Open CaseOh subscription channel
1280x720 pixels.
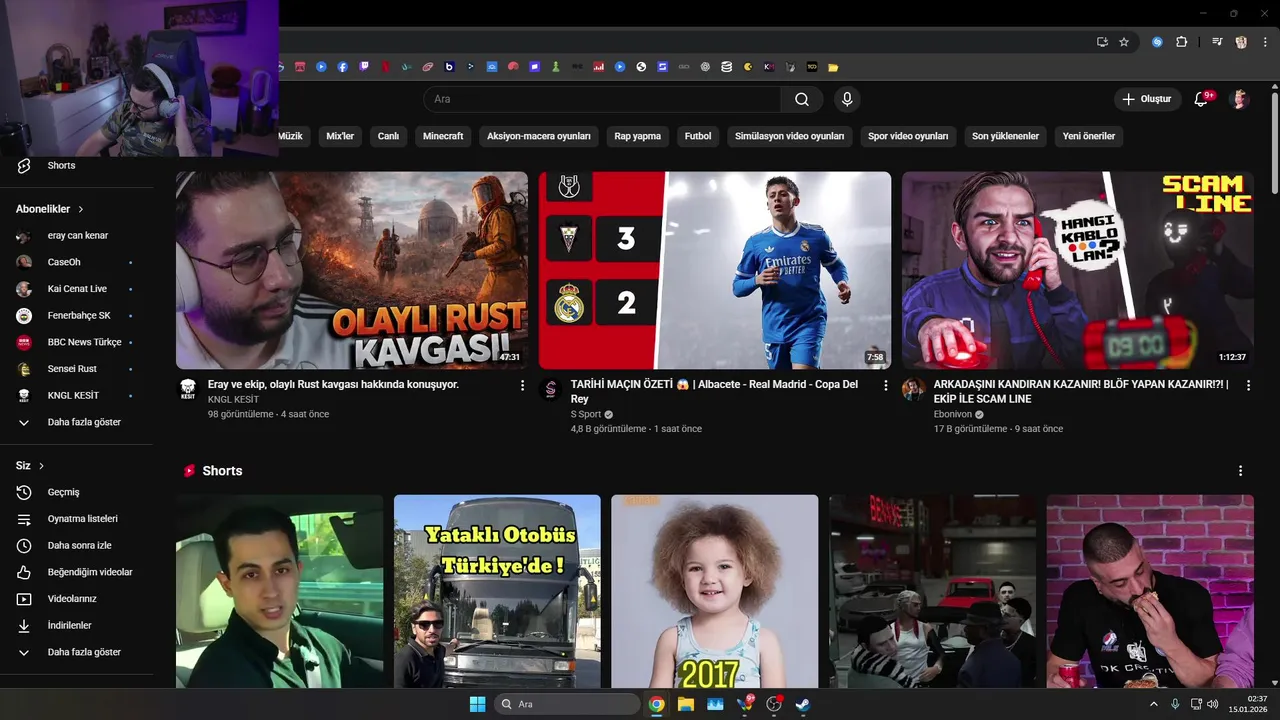click(x=77, y=262)
